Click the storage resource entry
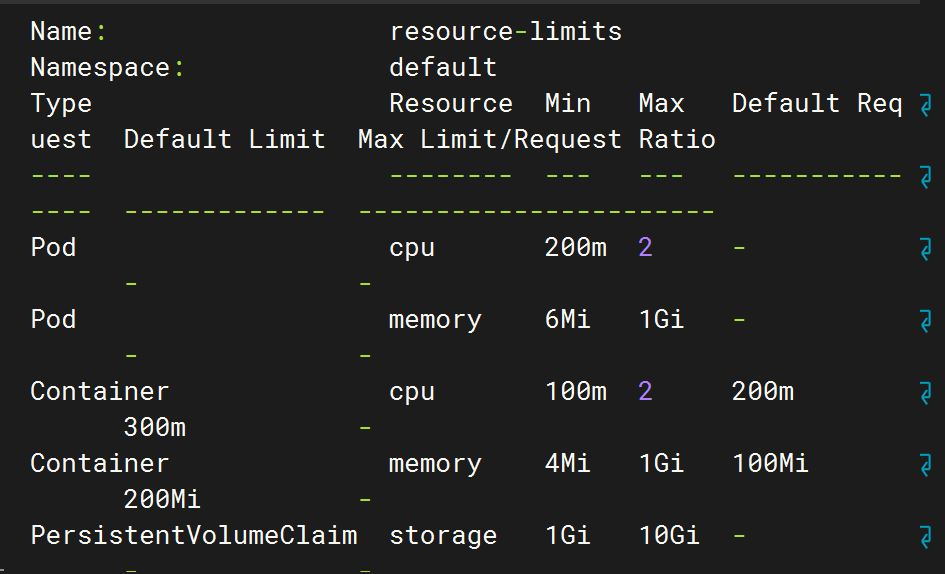Viewport: 945px width, 574px height. point(443,536)
